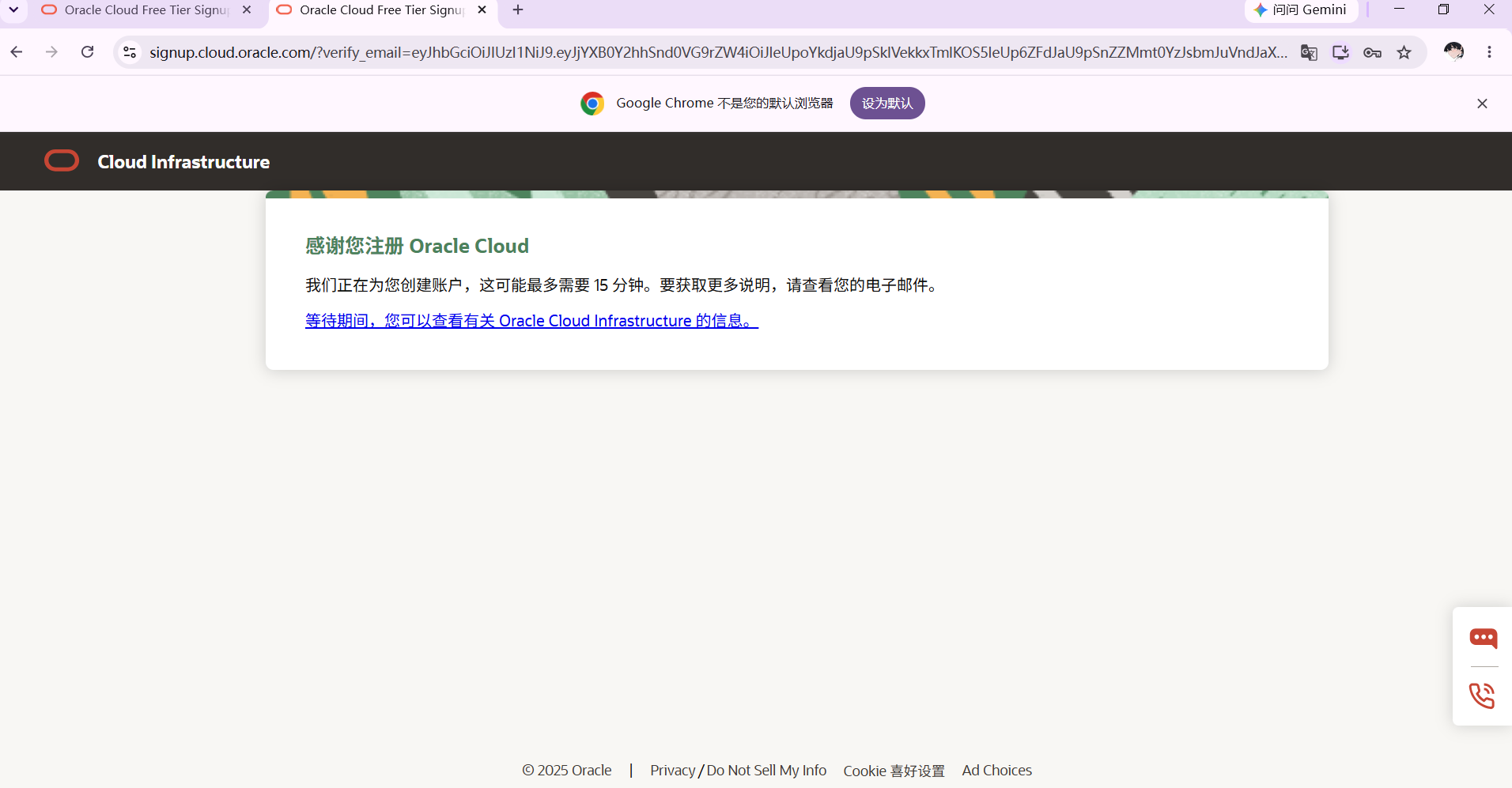Minimize the Chrome window
Screen dimensions: 1512x788
(1399, 9)
